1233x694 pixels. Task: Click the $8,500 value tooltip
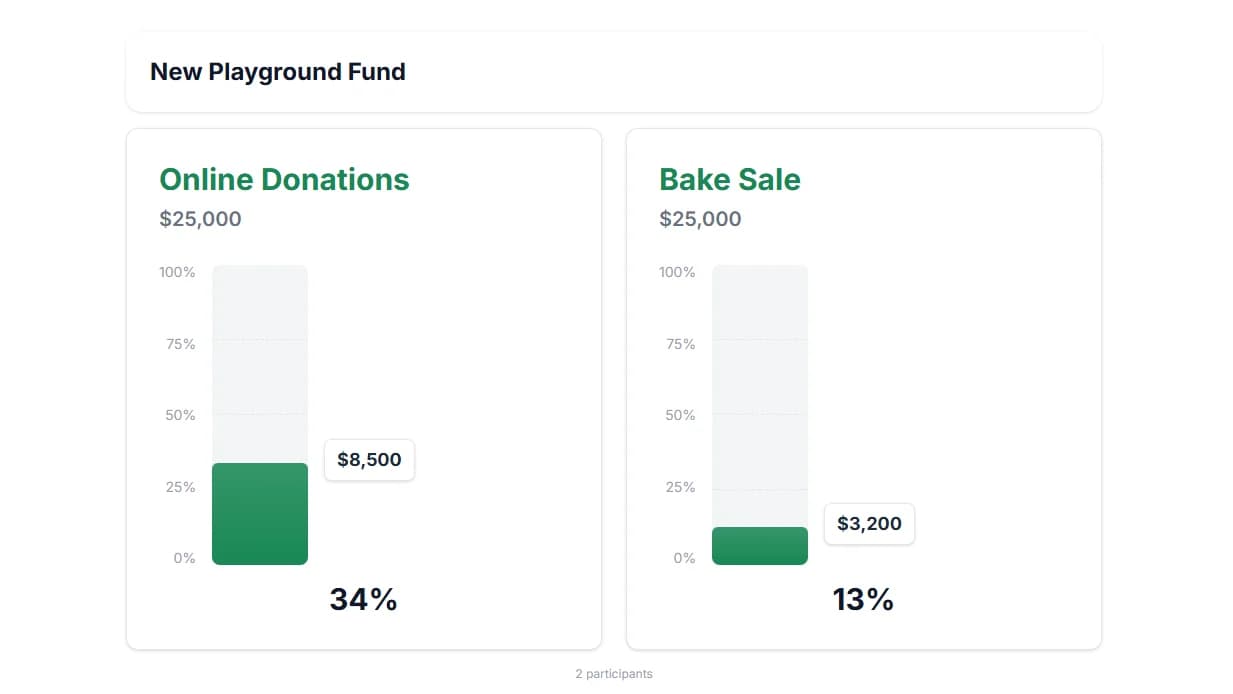coord(369,460)
